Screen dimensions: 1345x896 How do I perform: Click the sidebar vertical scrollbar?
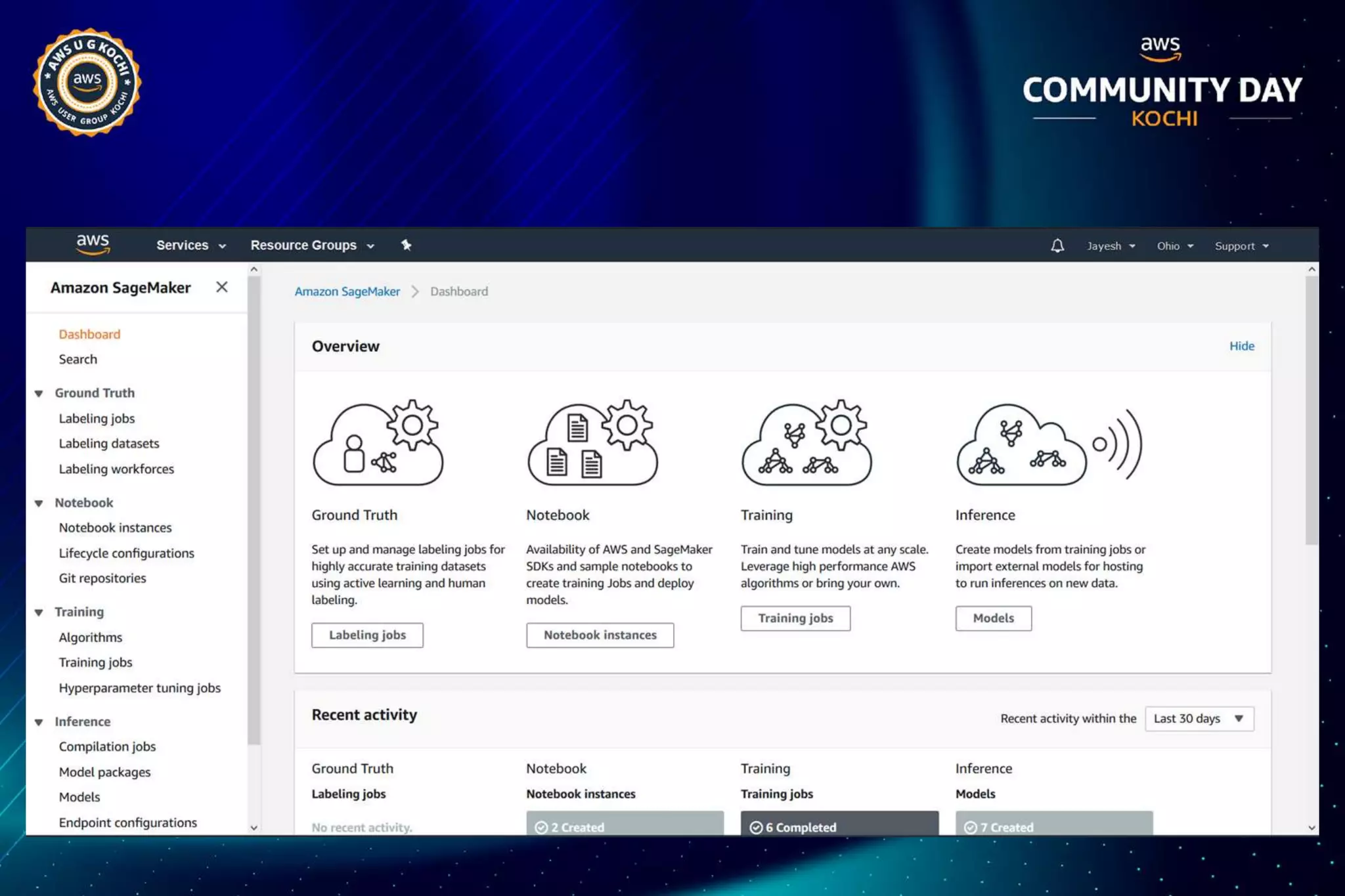pyautogui.click(x=254, y=512)
